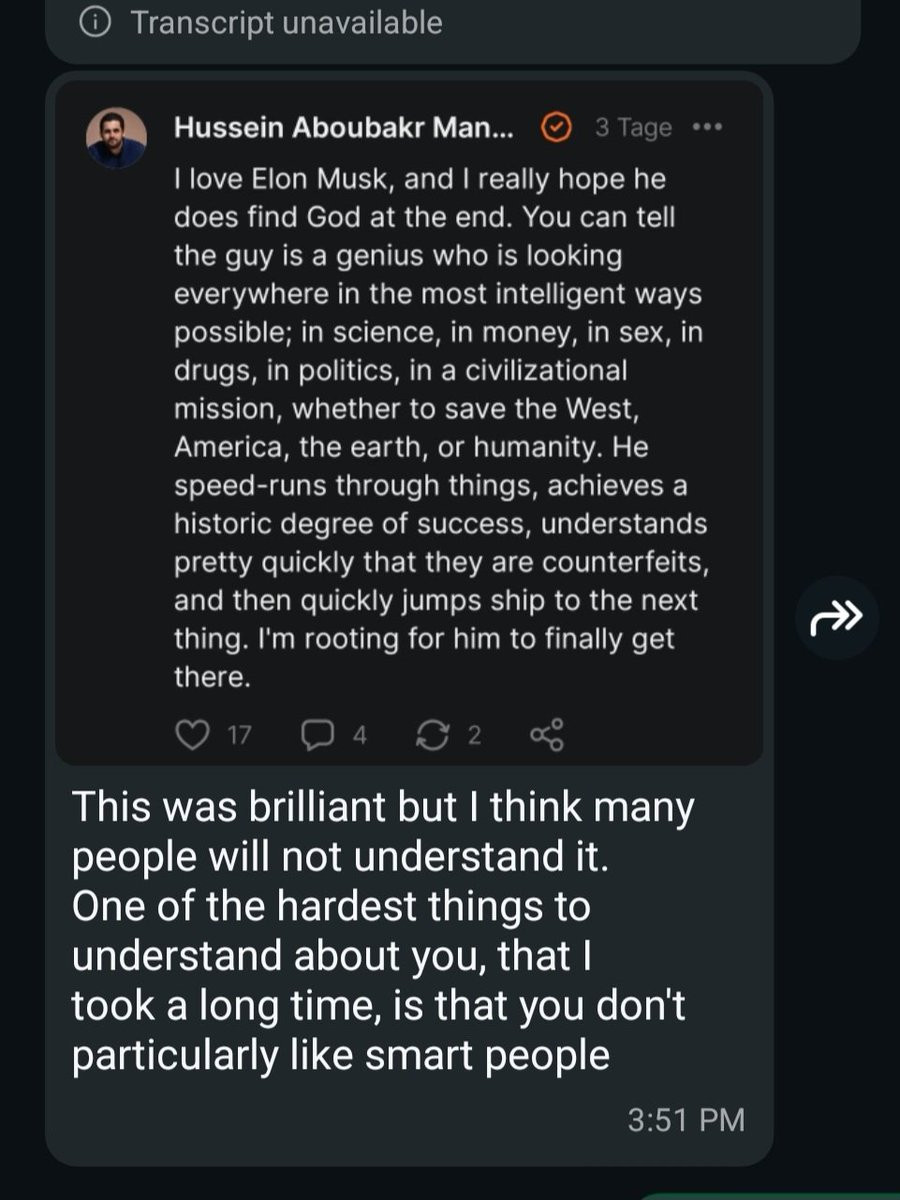Click the info icon beside Transcript unavailable
Screen dimensions: 900x1200
95,22
